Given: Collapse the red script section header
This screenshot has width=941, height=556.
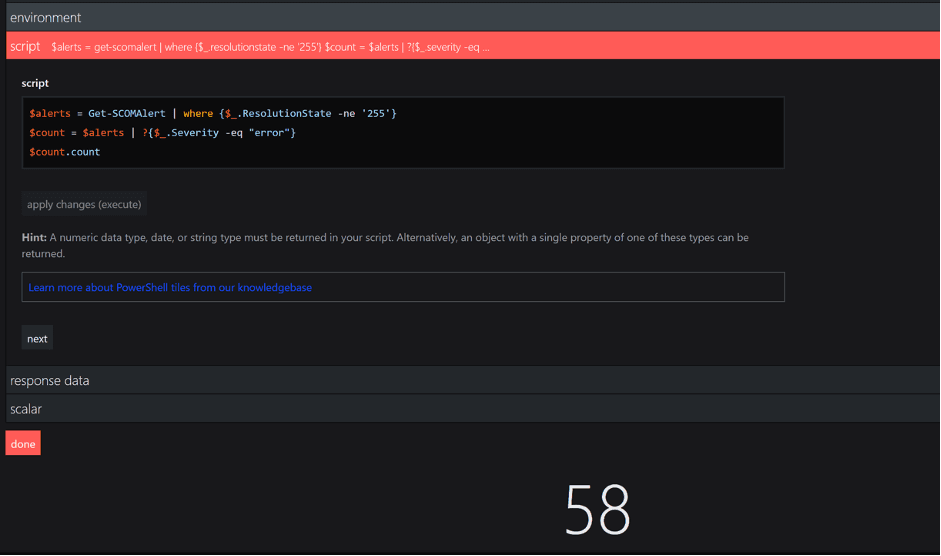Looking at the screenshot, I should point(25,46).
